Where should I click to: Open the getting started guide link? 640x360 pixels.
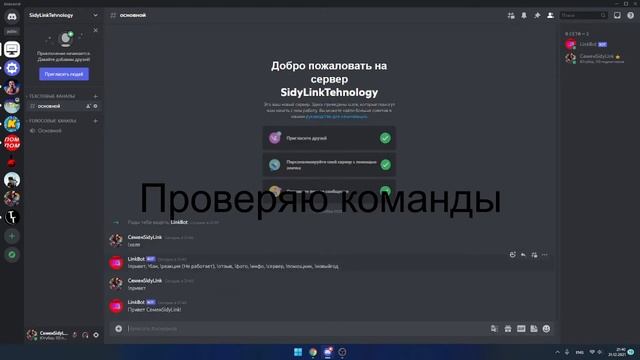pos(336,116)
